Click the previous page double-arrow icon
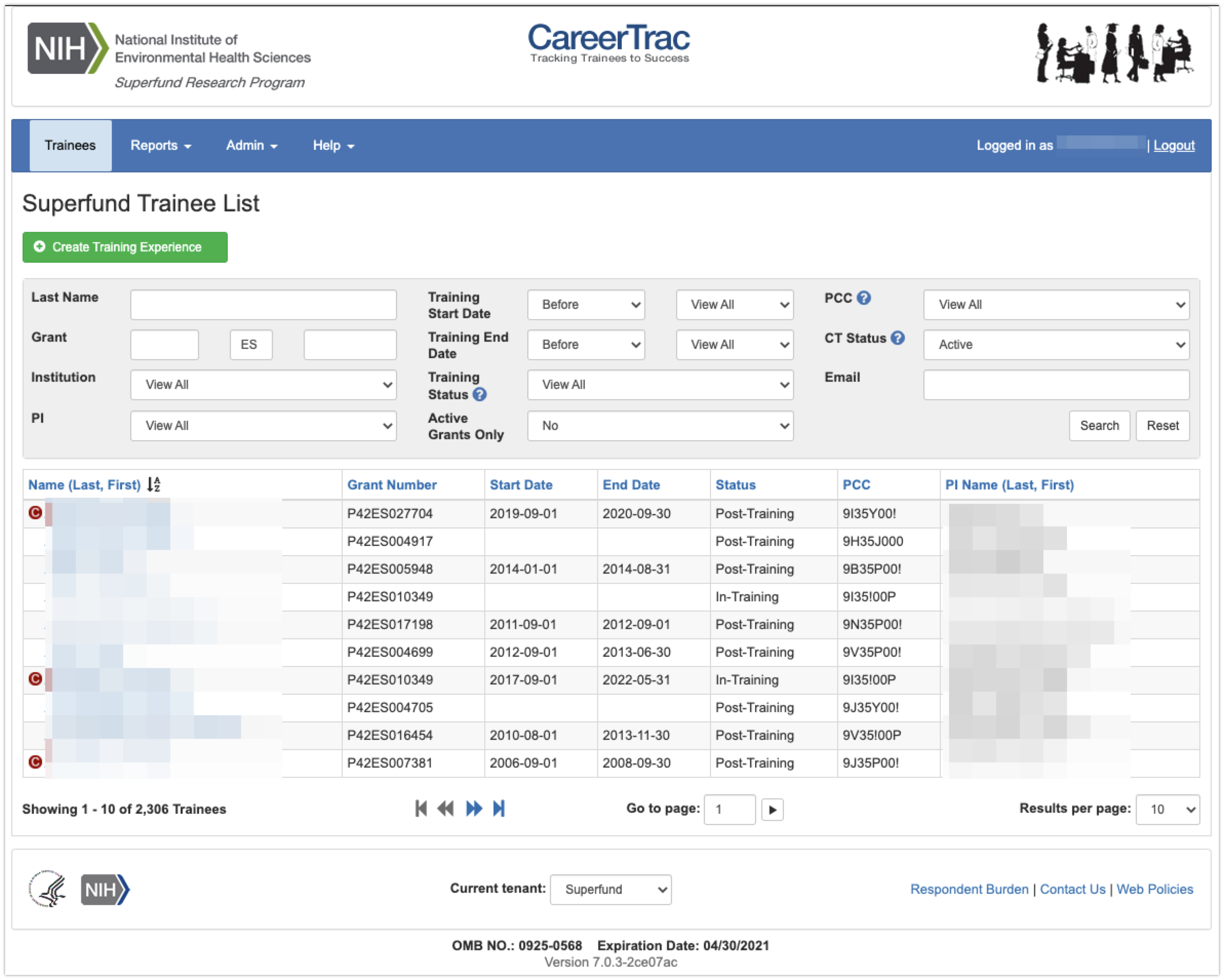1224x980 pixels. coord(446,809)
